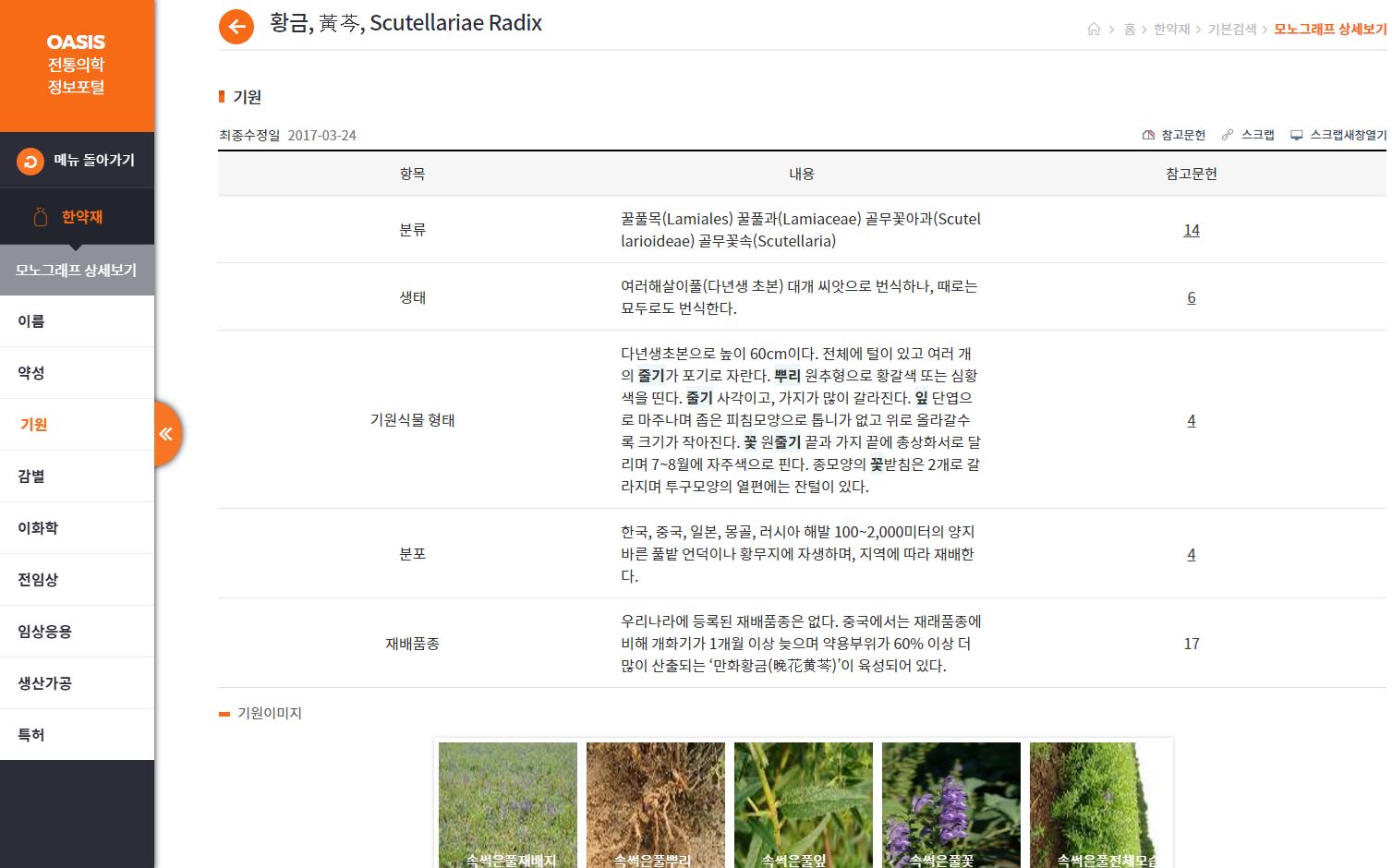View the 속썩은풀꽃 flower image thumbnail
1392x868 pixels.
point(950,803)
